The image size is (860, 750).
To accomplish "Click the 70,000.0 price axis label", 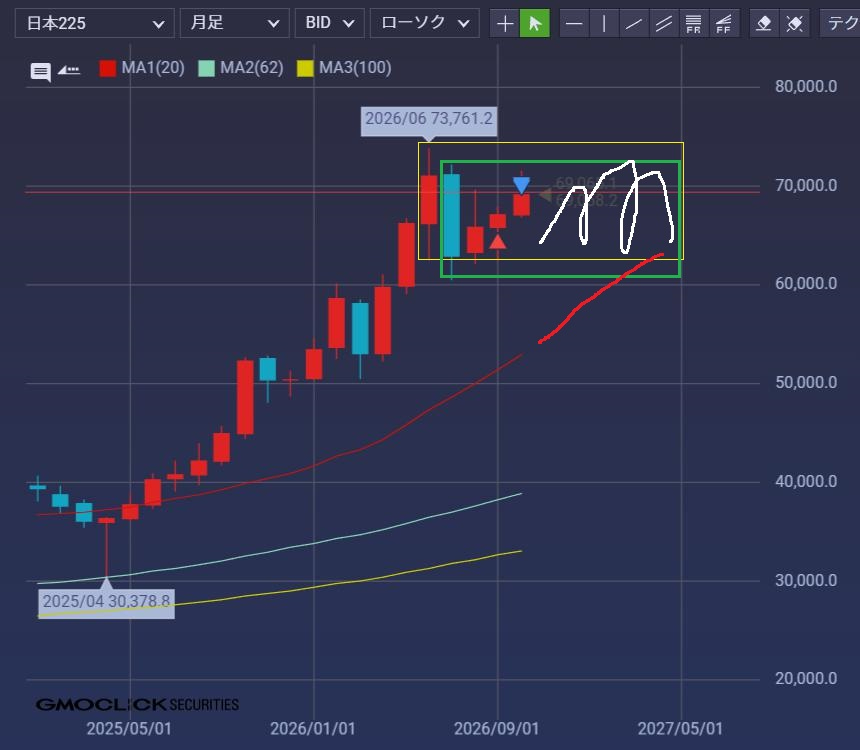I will [x=806, y=185].
